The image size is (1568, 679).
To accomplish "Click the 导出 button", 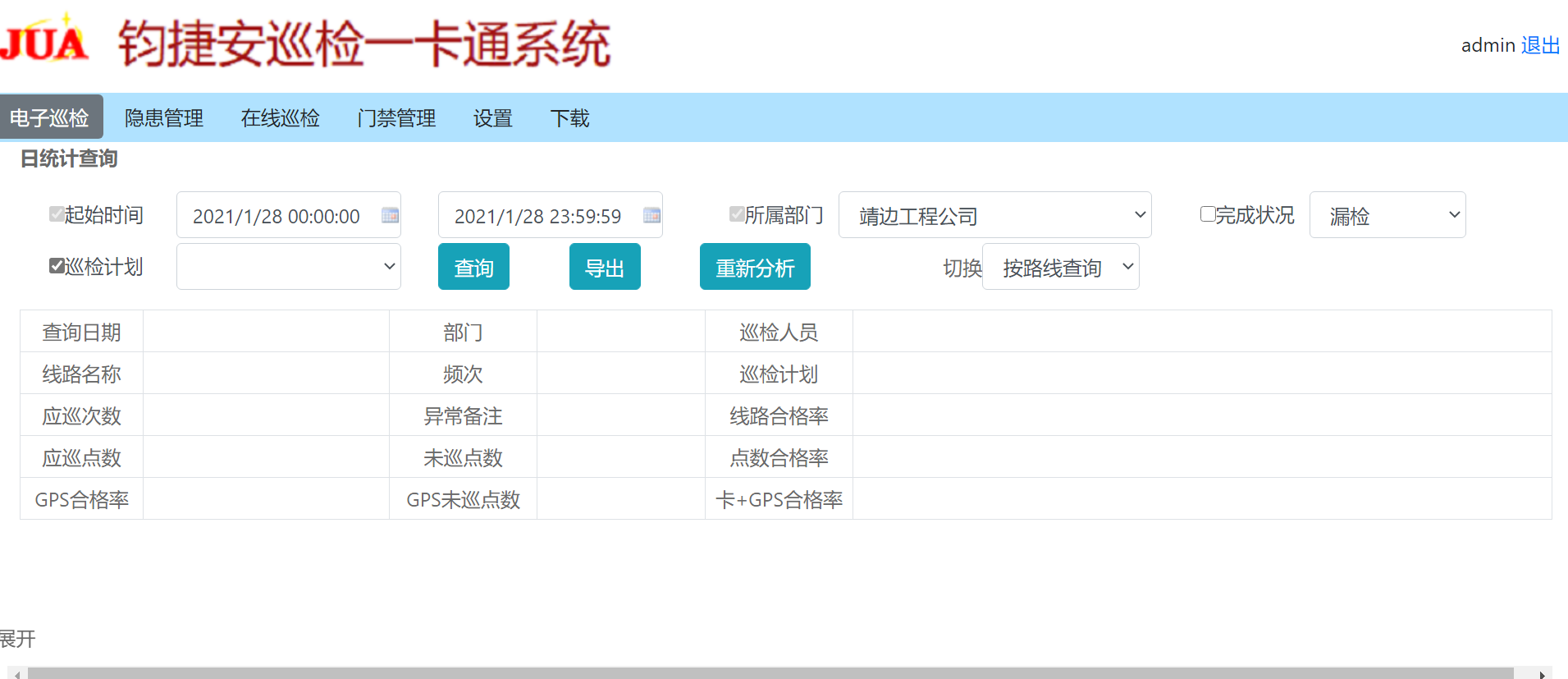I will (x=605, y=267).
